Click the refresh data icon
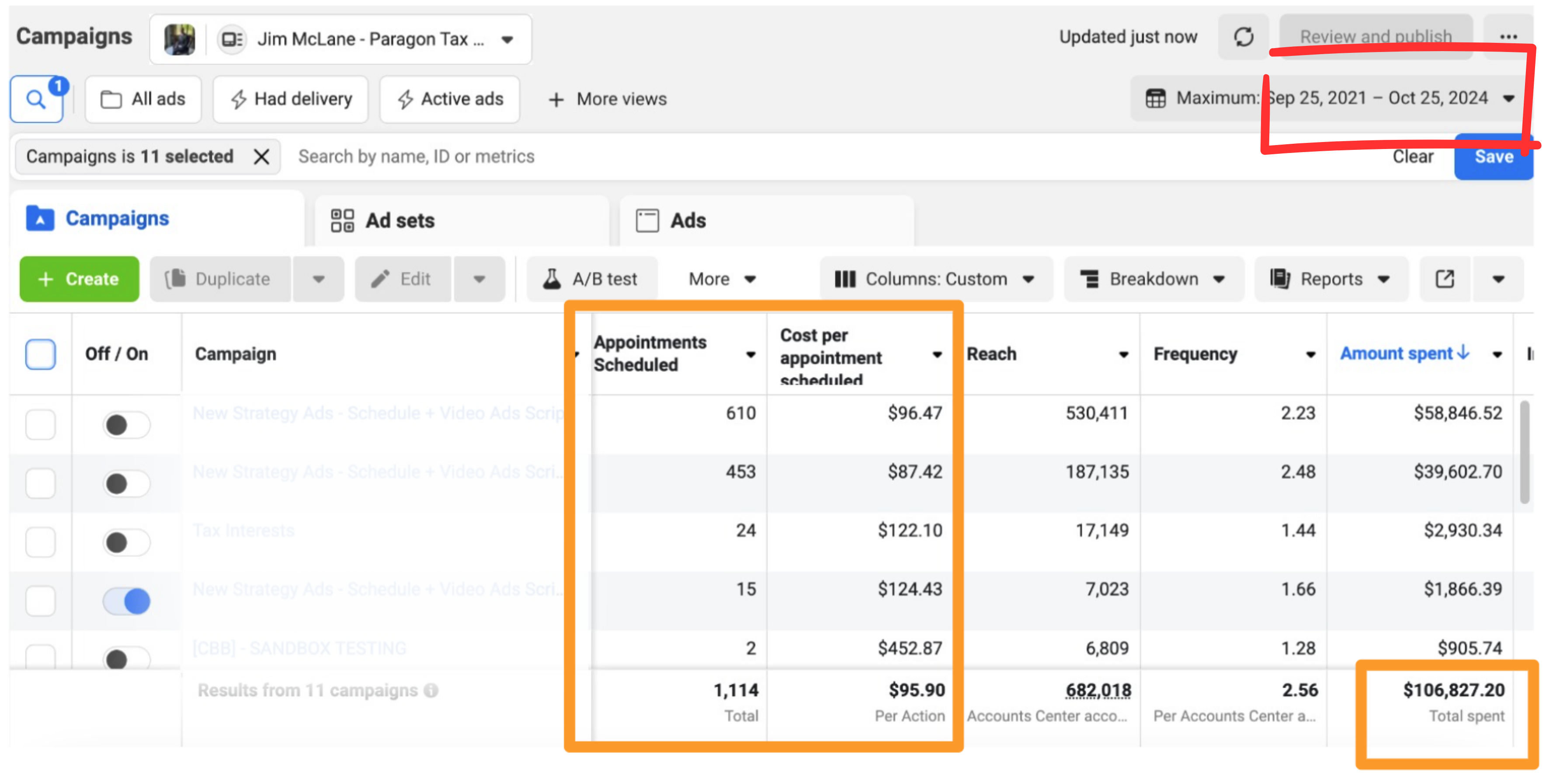 click(1243, 37)
